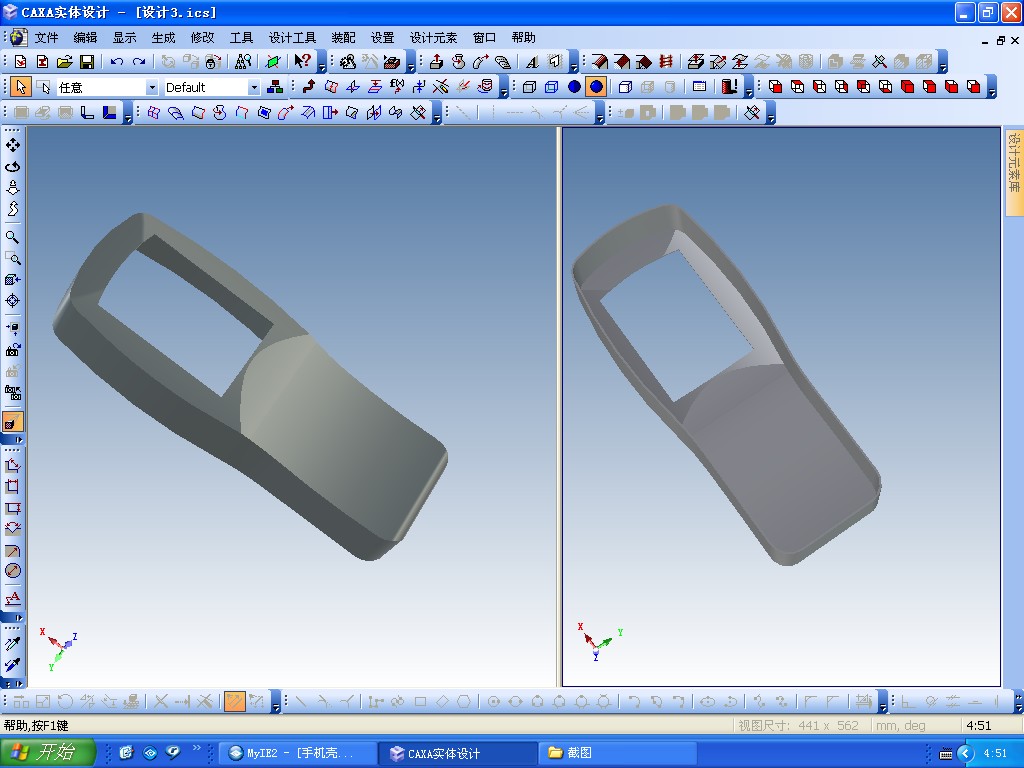1024x768 pixels.
Task: Click the f(x) parameter table icon
Action: [x=396, y=87]
